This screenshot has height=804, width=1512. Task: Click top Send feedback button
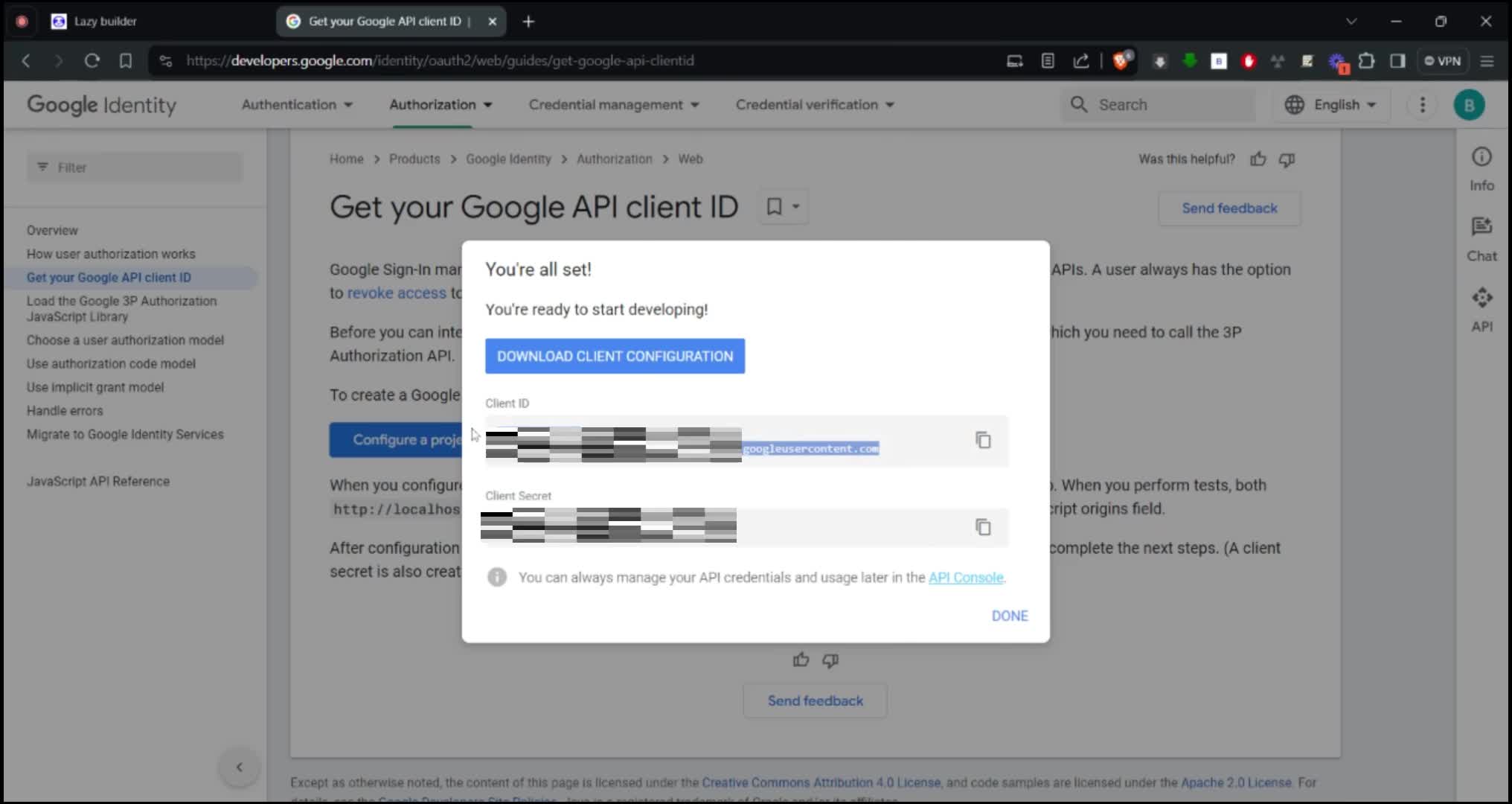click(1229, 208)
